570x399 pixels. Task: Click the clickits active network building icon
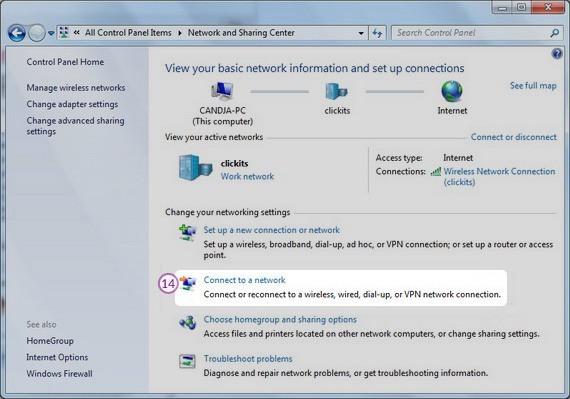(196, 167)
